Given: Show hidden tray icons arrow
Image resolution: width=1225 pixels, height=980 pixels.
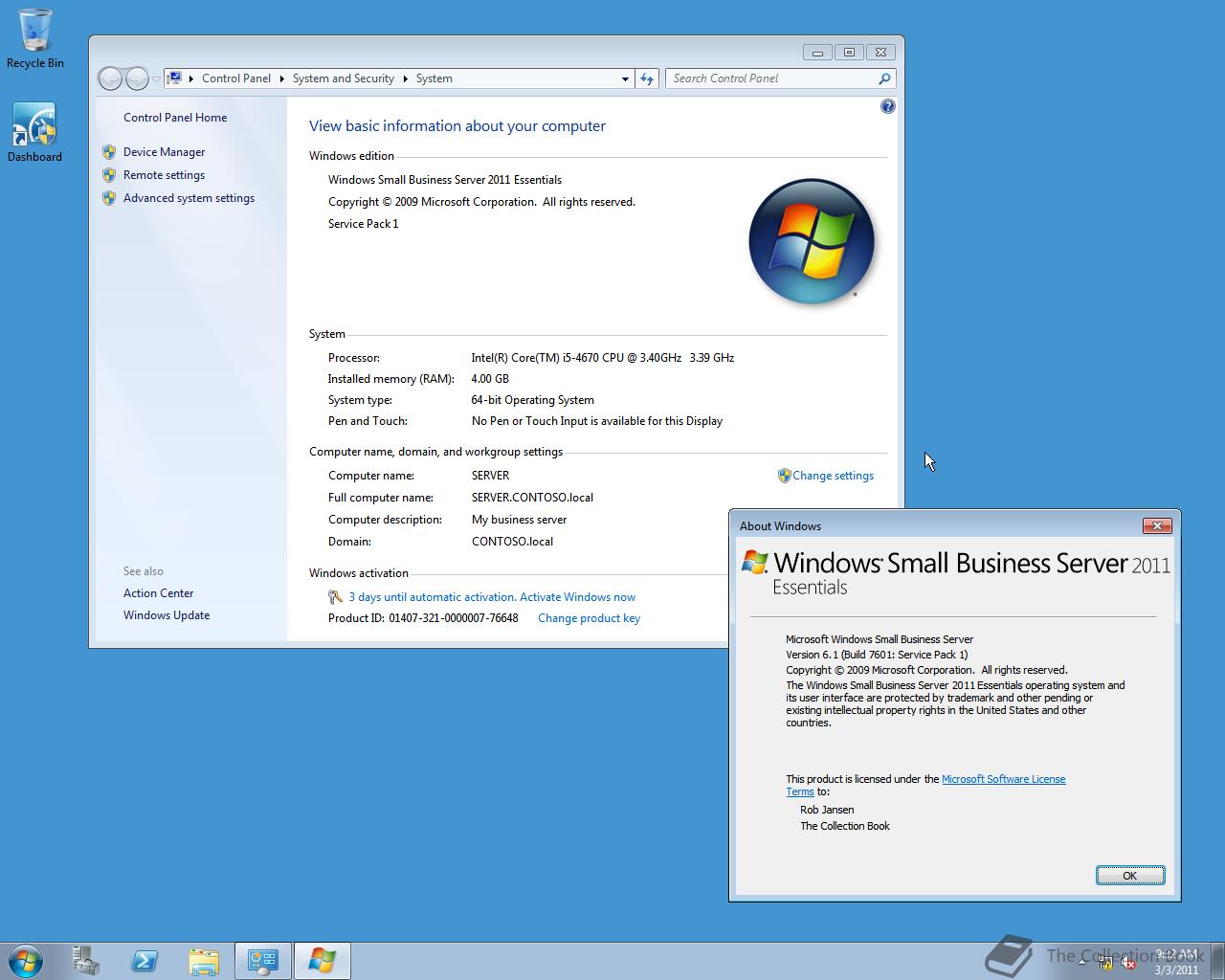Looking at the screenshot, I should coord(1084,961).
